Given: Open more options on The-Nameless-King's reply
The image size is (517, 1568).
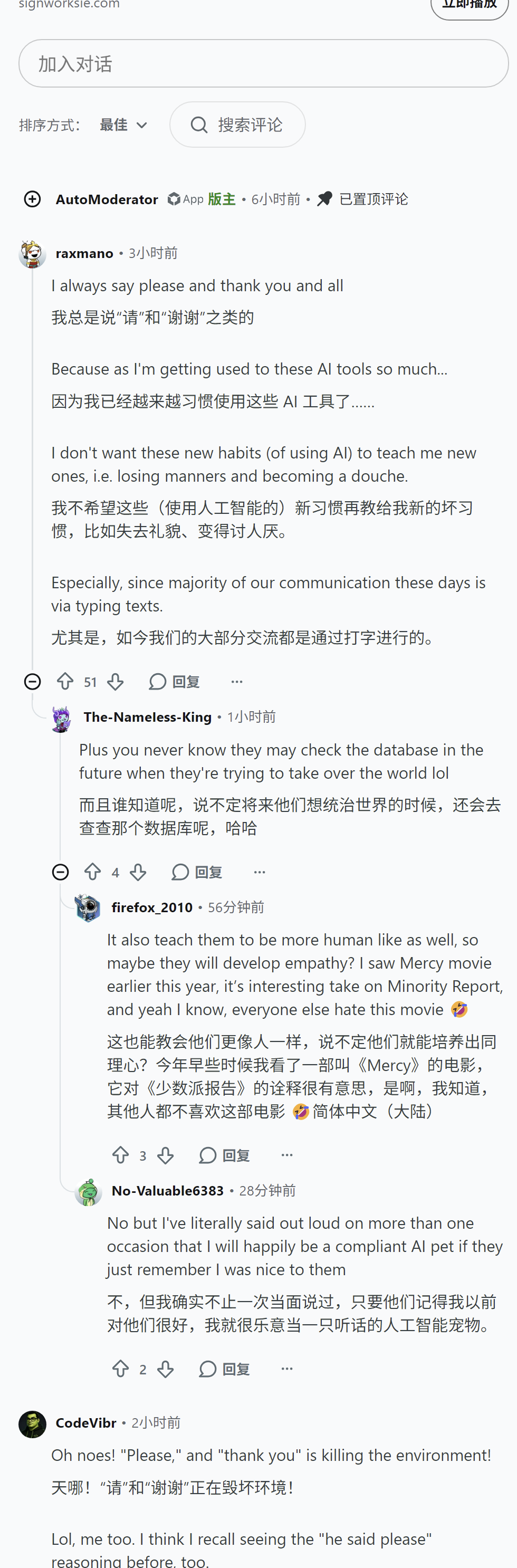Looking at the screenshot, I should [x=260, y=872].
